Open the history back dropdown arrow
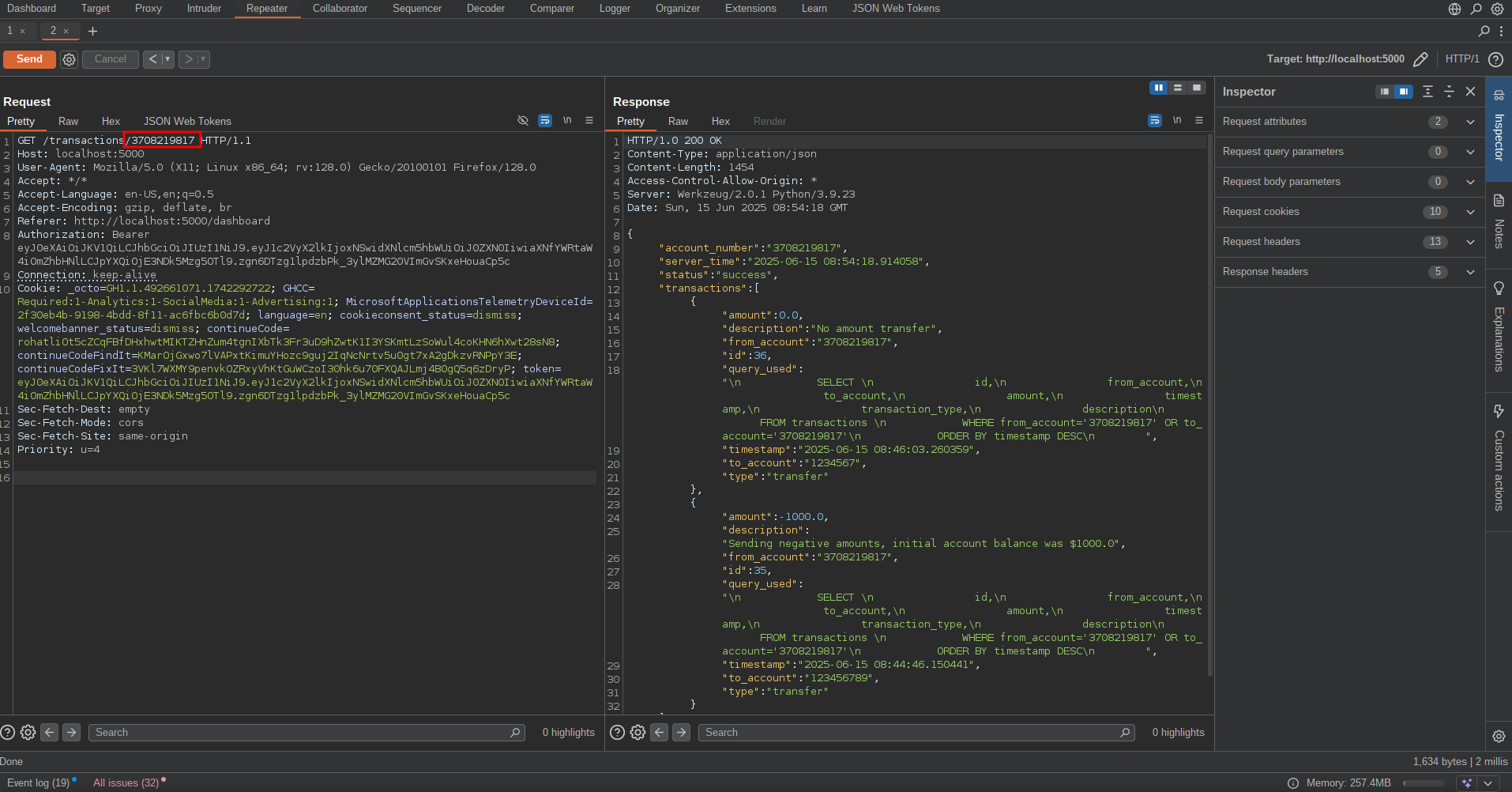The height and width of the screenshot is (792, 1512). pyautogui.click(x=167, y=59)
